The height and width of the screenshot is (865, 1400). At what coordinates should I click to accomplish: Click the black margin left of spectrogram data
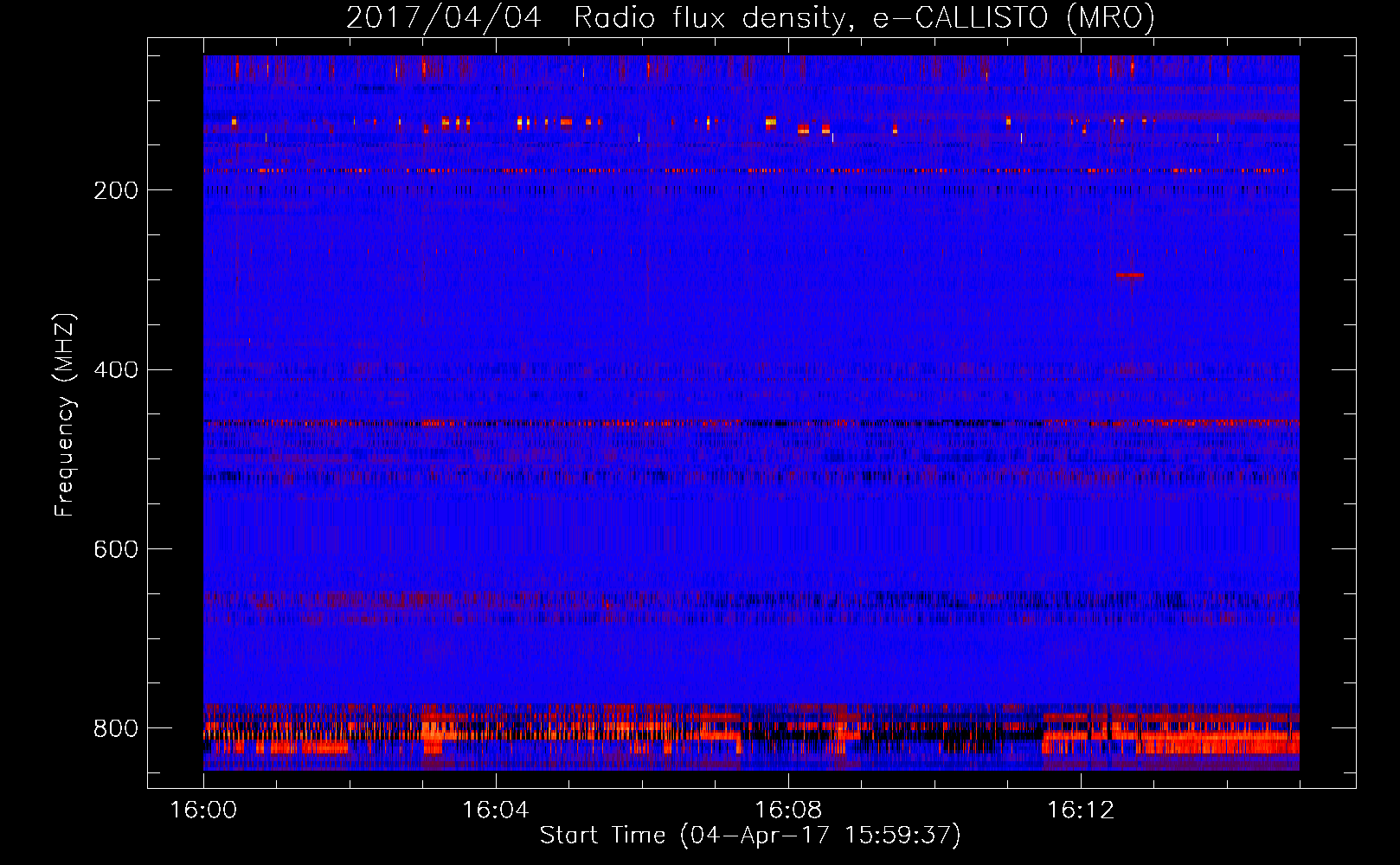(x=176, y=413)
